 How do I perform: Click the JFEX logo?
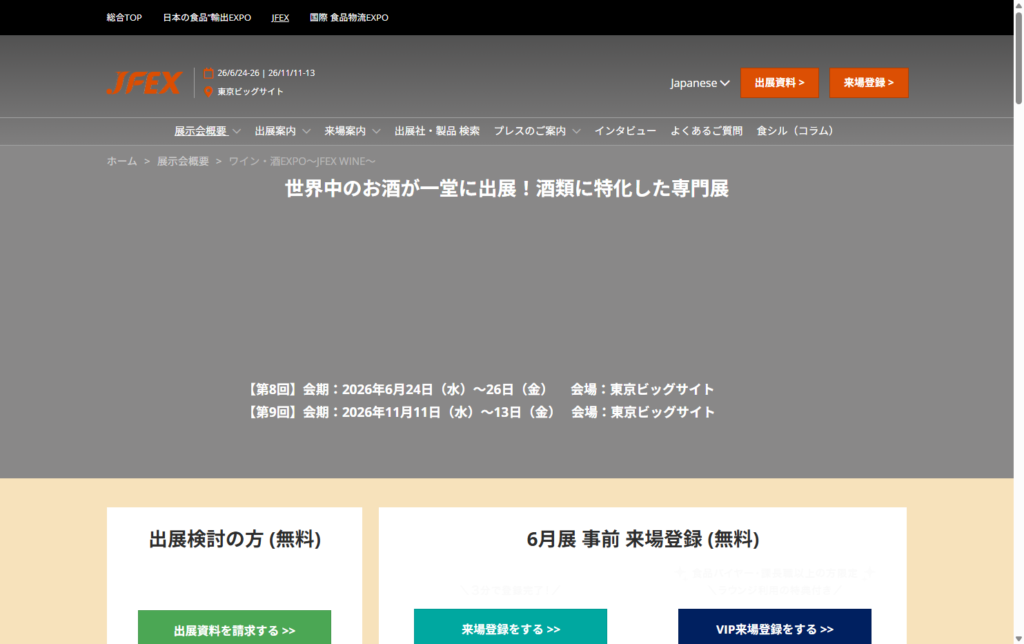[144, 82]
